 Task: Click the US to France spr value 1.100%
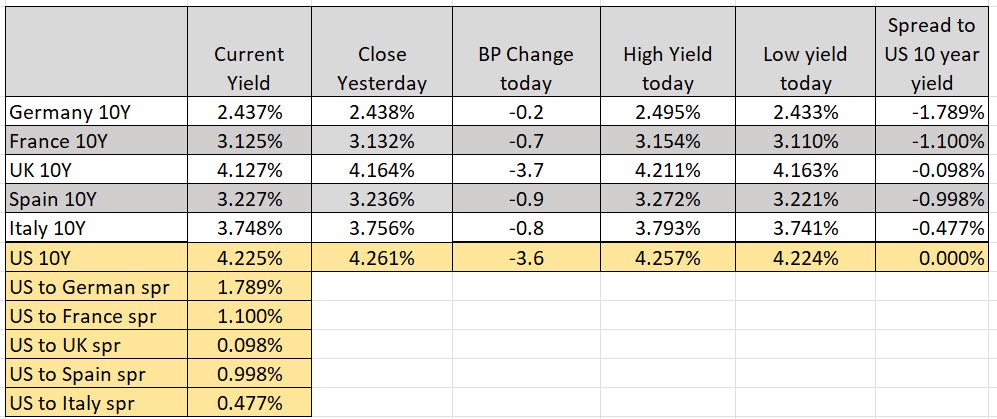pos(249,315)
